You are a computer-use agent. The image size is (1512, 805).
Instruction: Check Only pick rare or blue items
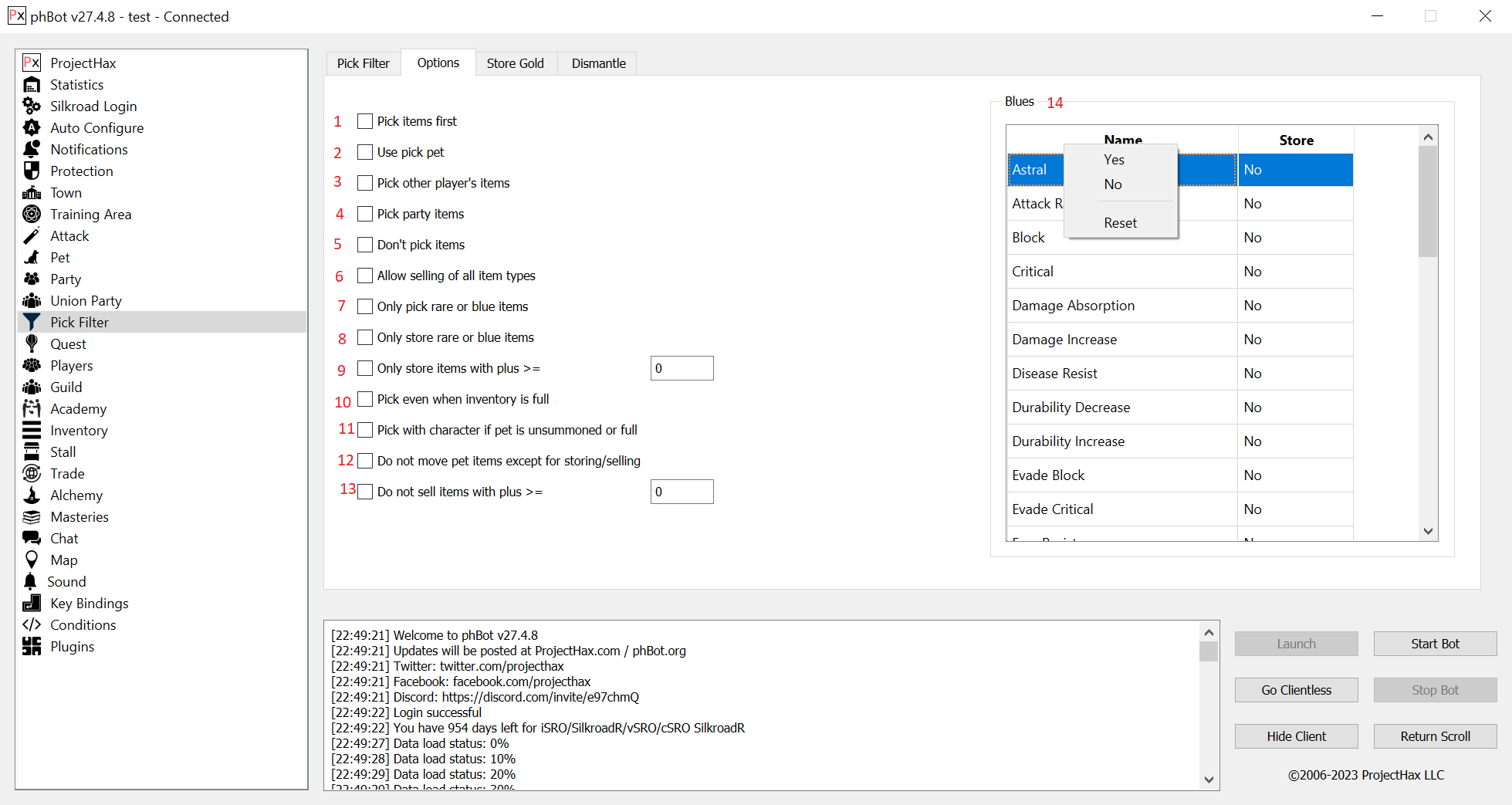(365, 306)
